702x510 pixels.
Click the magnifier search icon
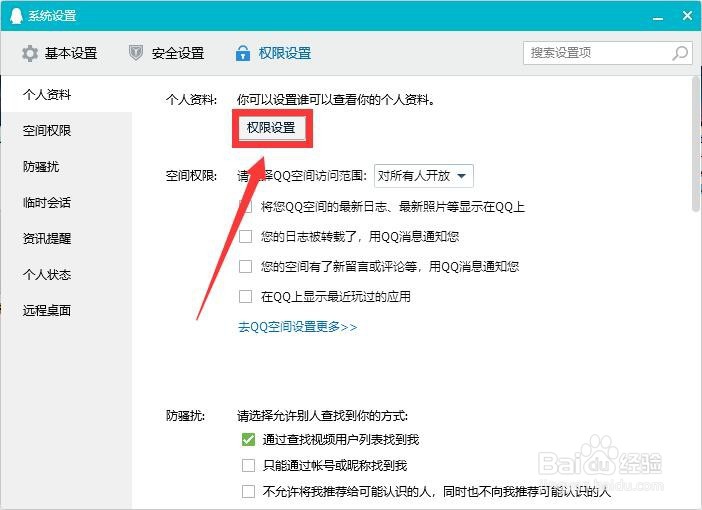680,53
